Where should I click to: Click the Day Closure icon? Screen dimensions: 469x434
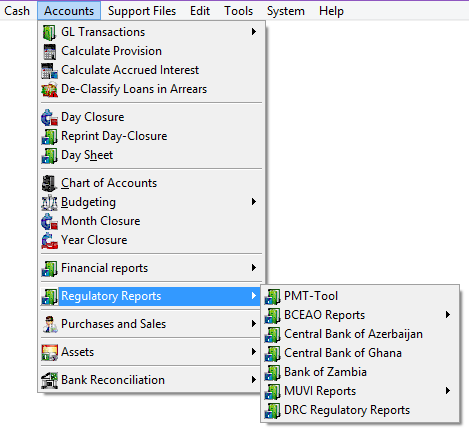click(x=49, y=118)
